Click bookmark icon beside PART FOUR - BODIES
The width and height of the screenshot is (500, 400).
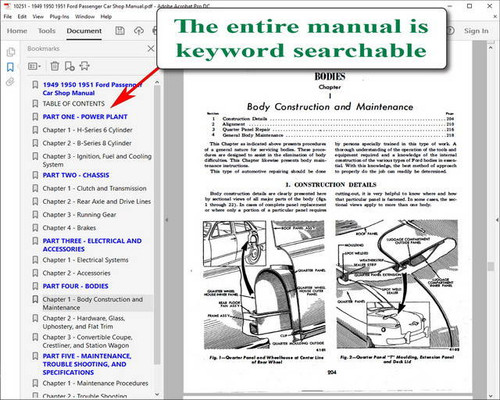click(x=35, y=286)
